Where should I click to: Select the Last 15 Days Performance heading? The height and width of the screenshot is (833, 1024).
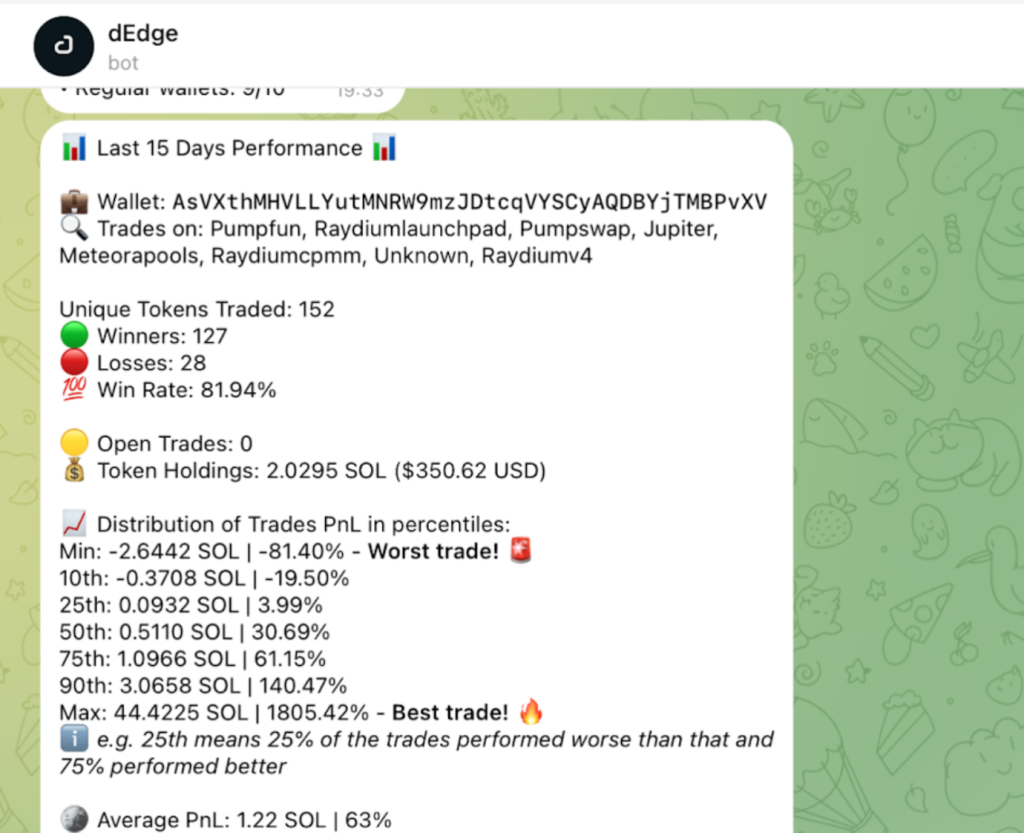(229, 148)
